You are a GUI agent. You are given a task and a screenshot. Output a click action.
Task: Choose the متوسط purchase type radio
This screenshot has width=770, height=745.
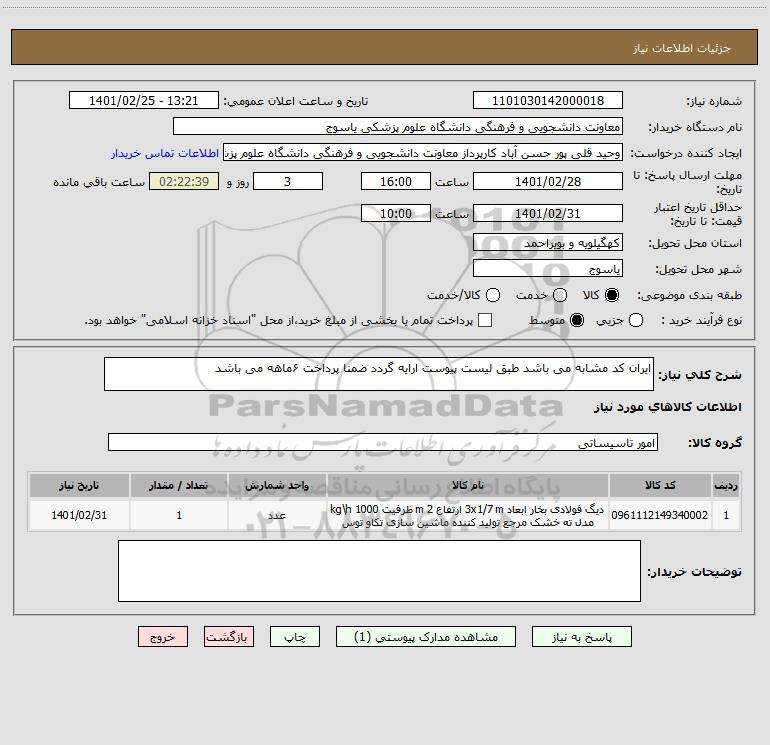point(577,320)
